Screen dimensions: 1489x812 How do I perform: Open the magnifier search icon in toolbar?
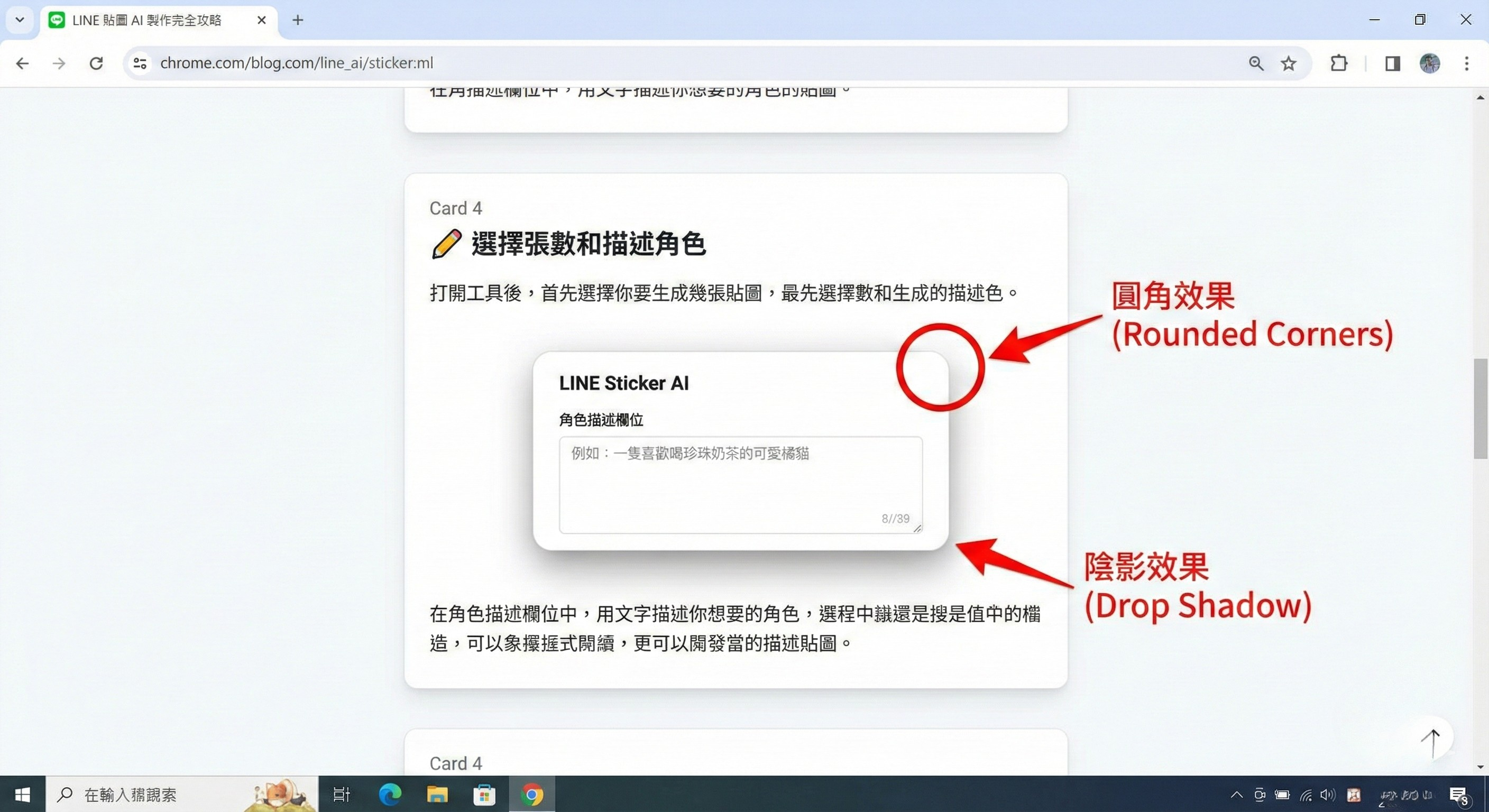click(1255, 63)
